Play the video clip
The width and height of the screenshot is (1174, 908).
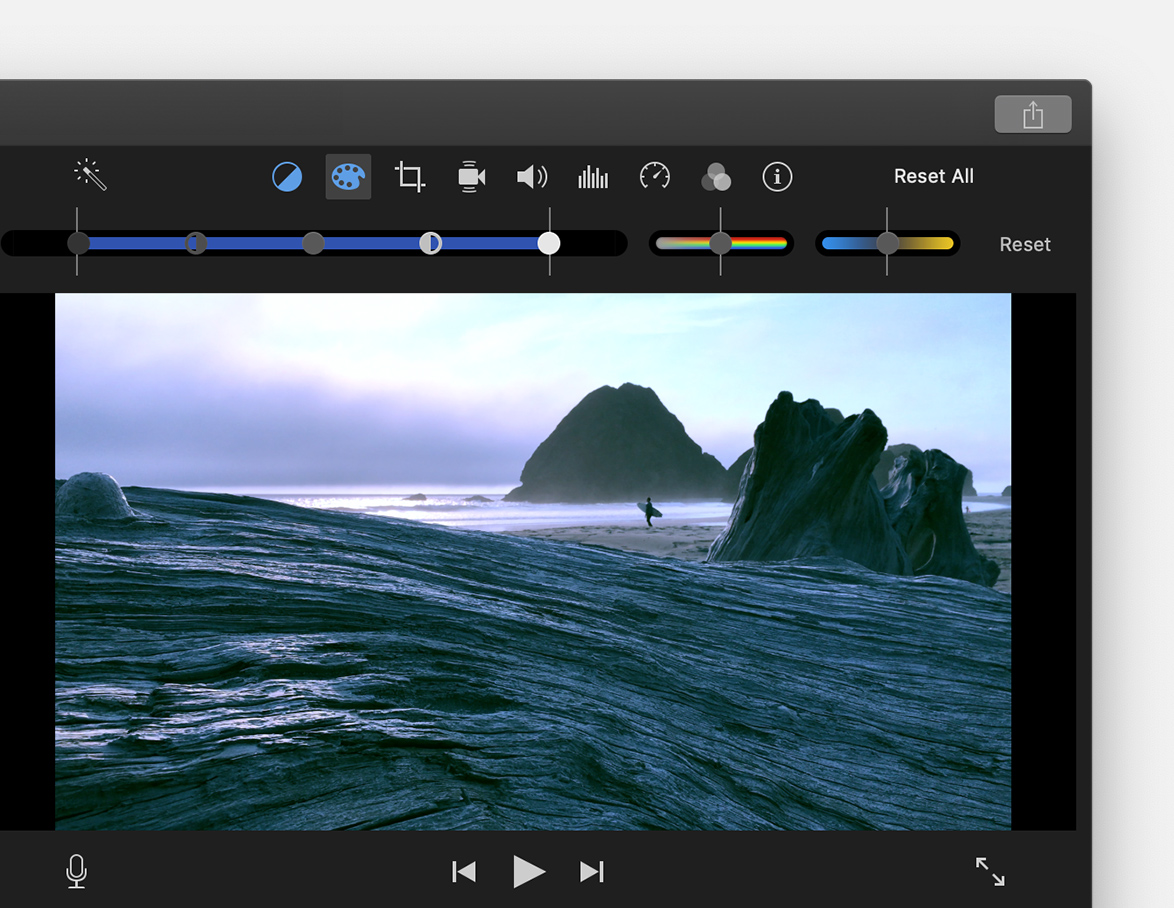pyautogui.click(x=529, y=872)
